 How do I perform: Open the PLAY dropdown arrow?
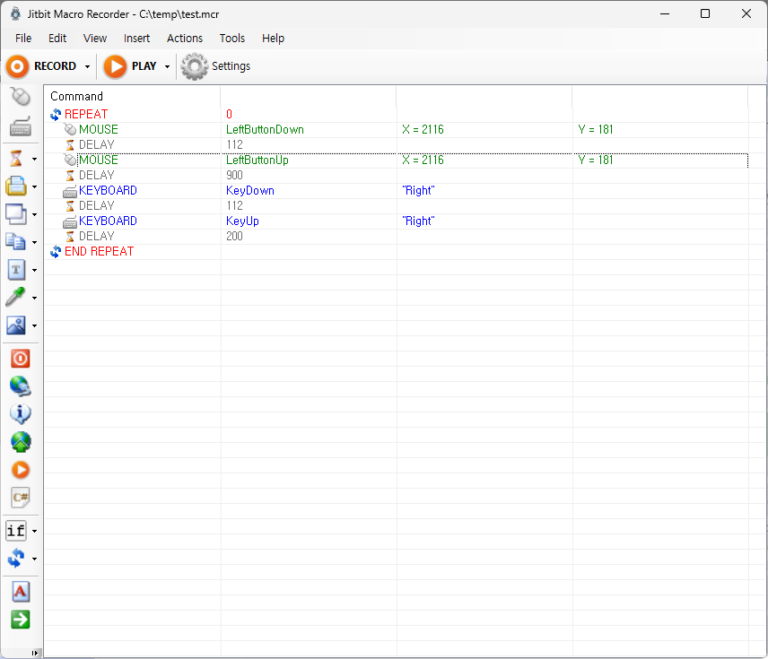point(167,67)
